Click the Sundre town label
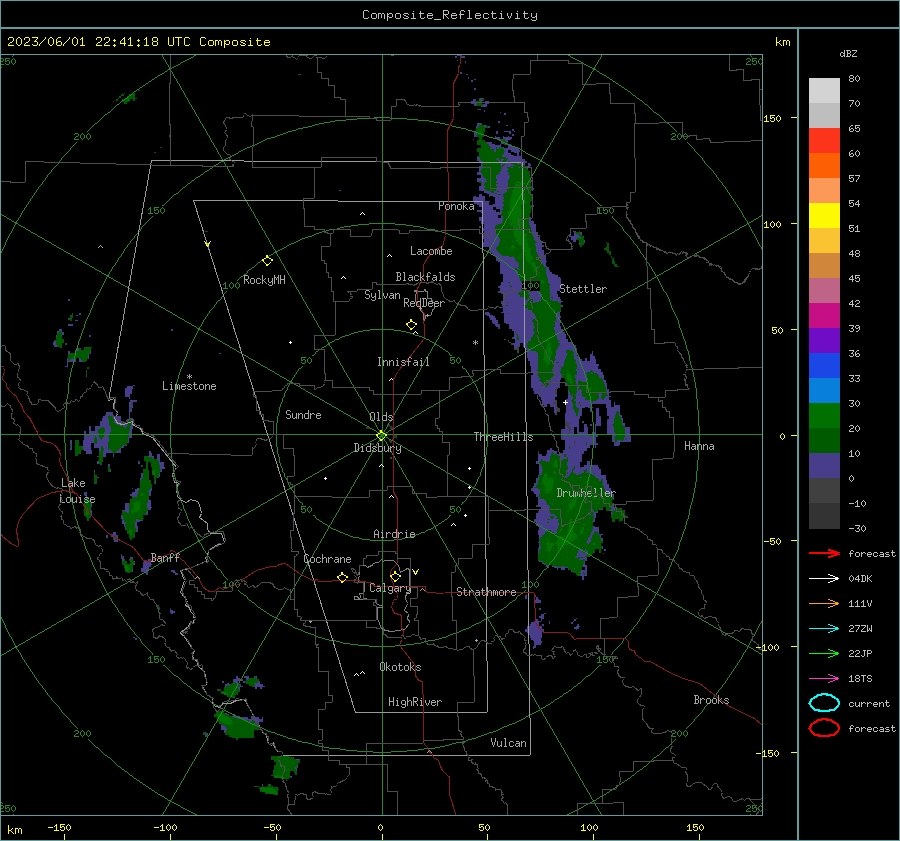This screenshot has width=900, height=841. pyautogui.click(x=303, y=414)
